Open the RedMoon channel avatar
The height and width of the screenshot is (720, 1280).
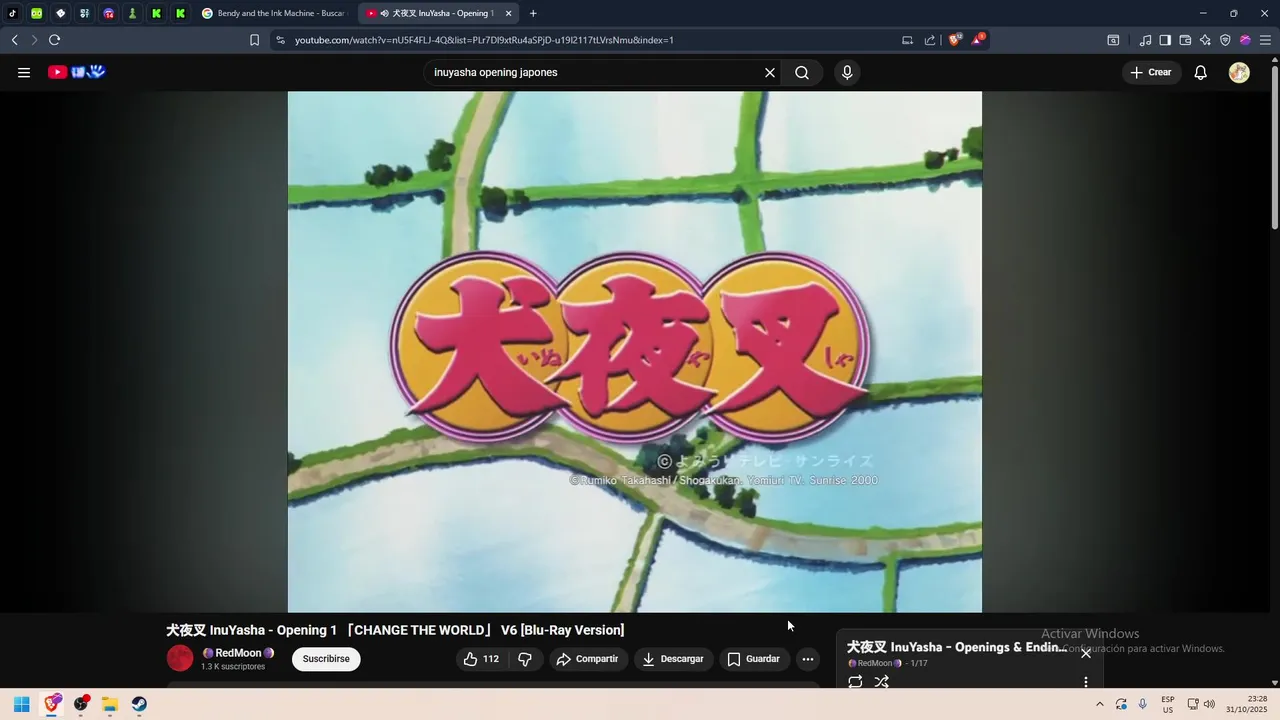180,658
